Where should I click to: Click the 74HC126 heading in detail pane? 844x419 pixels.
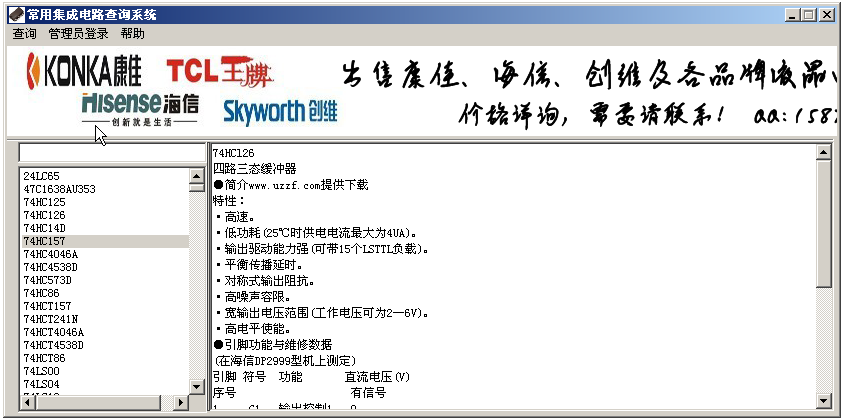[x=234, y=153]
